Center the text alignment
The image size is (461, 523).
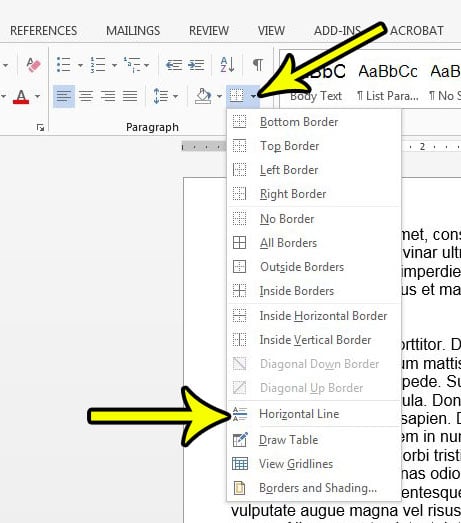point(86,96)
